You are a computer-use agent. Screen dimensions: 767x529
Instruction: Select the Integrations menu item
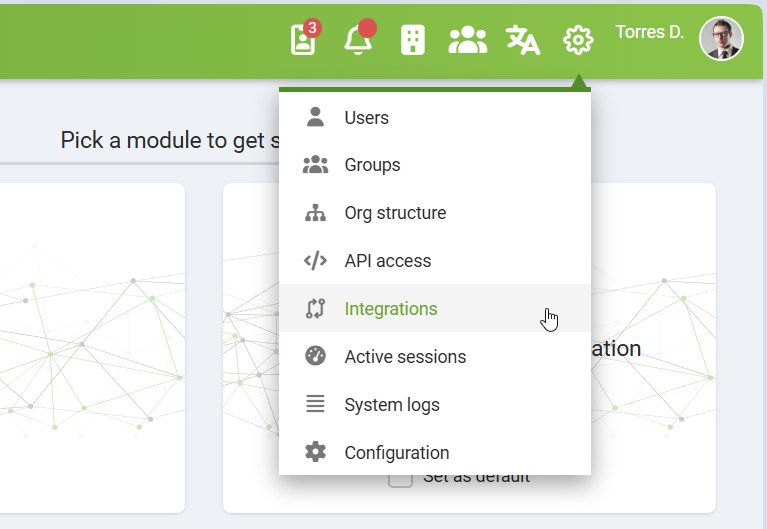coord(391,309)
